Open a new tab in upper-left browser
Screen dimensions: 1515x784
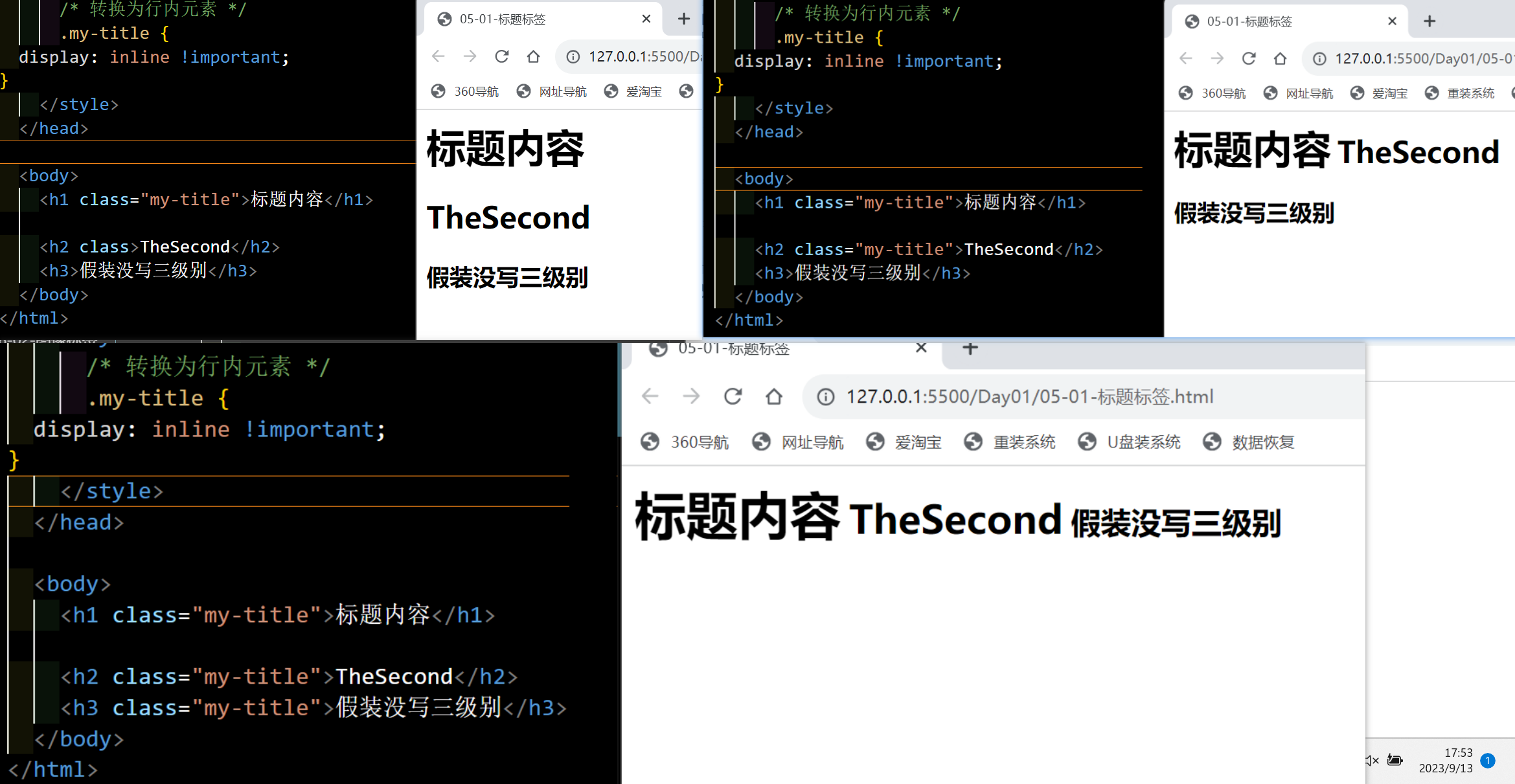tap(684, 19)
